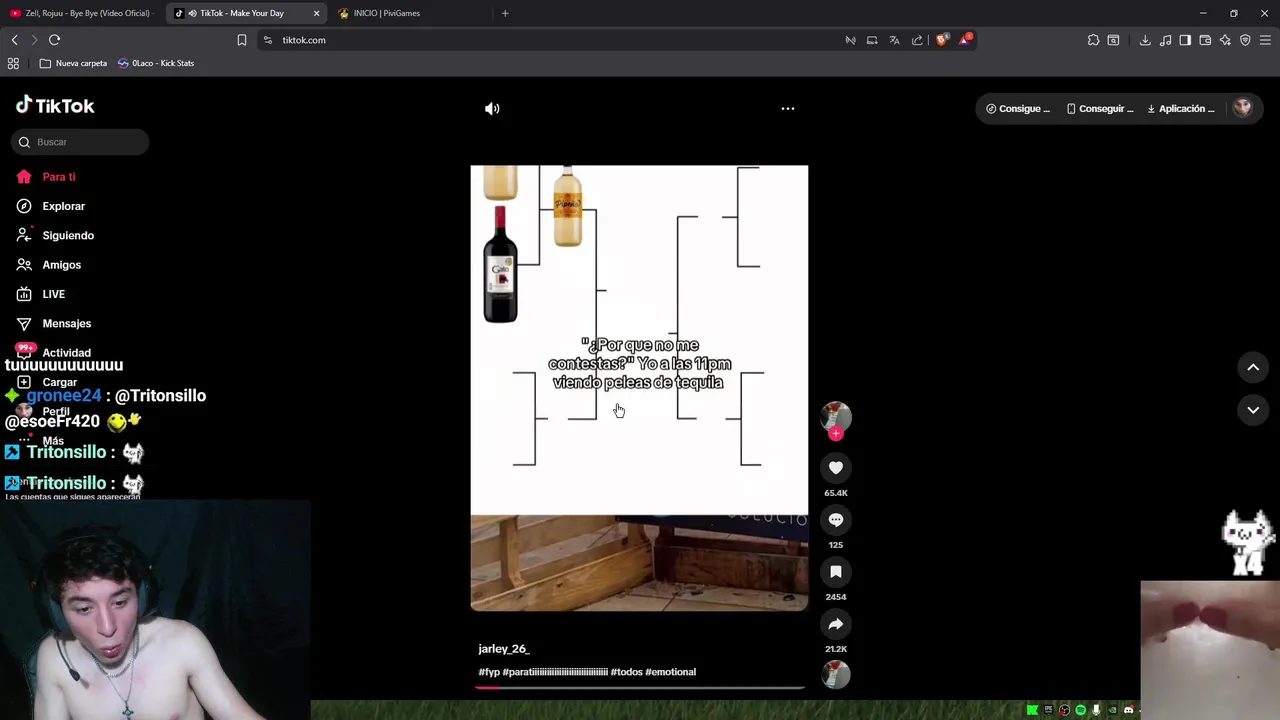Click the Aplicación download button
This screenshot has width=1280, height=720.
1181,109
